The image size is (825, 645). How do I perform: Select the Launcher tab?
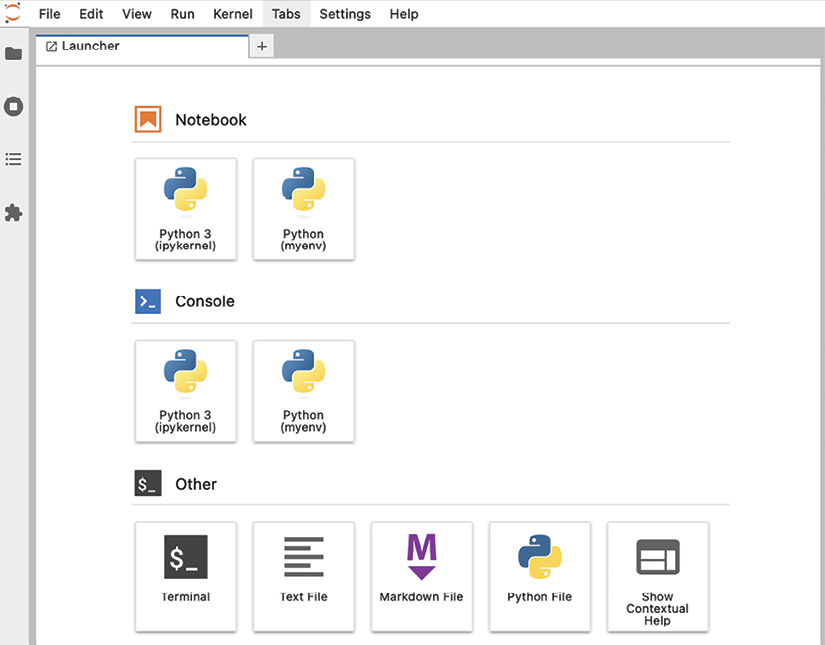(x=142, y=46)
